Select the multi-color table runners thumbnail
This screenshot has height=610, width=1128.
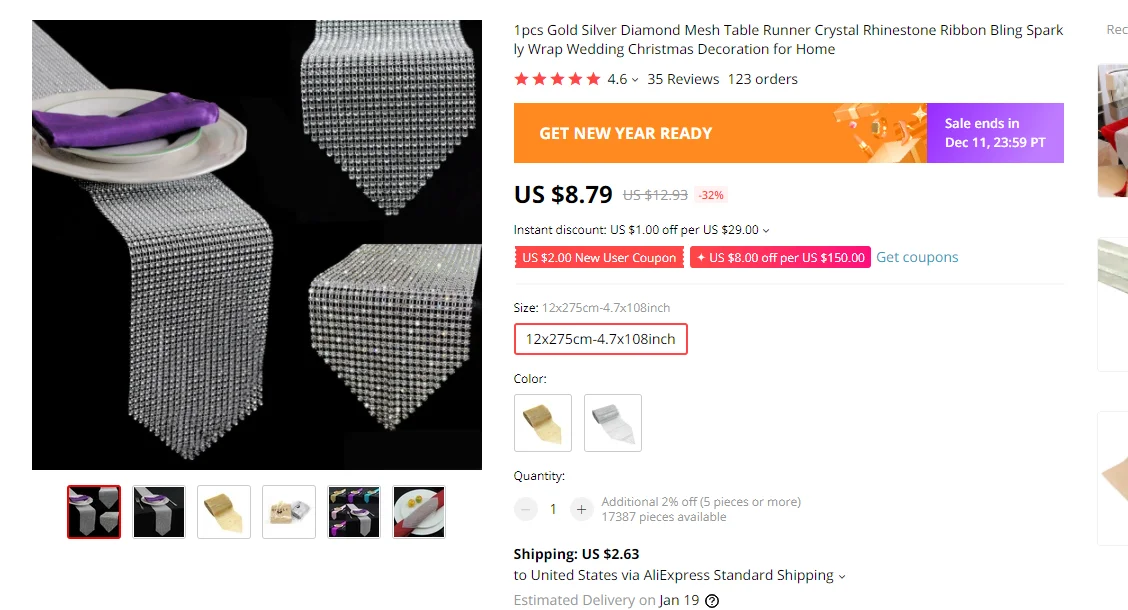[x=354, y=512]
